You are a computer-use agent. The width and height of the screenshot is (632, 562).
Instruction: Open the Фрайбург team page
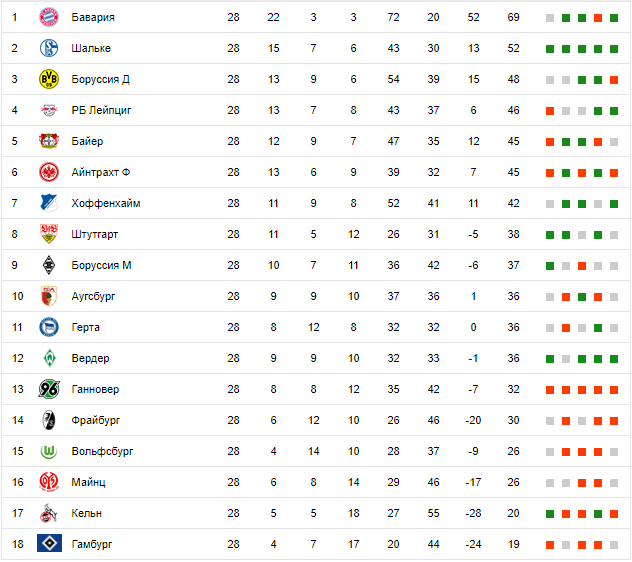(96, 420)
